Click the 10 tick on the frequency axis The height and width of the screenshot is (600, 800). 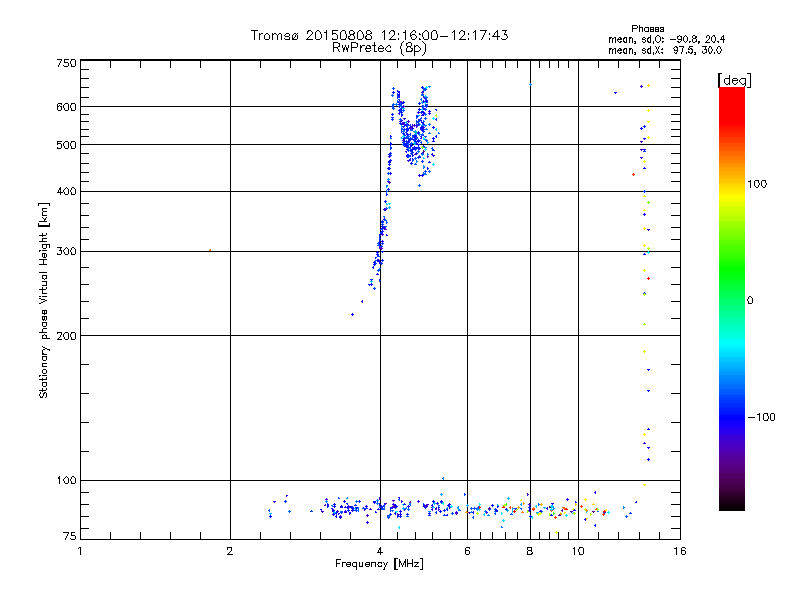(x=578, y=551)
